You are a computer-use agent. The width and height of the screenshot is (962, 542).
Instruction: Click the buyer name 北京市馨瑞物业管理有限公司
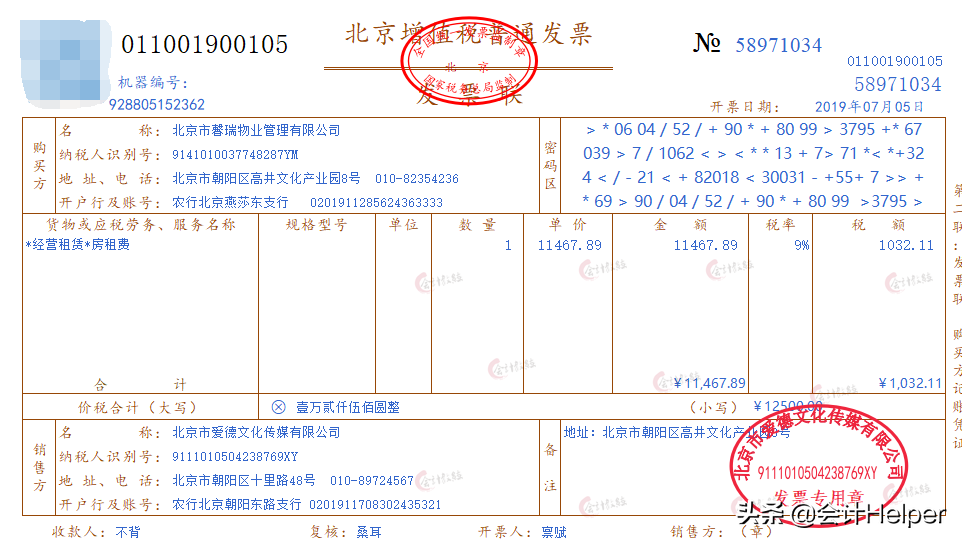pyautogui.click(x=256, y=130)
